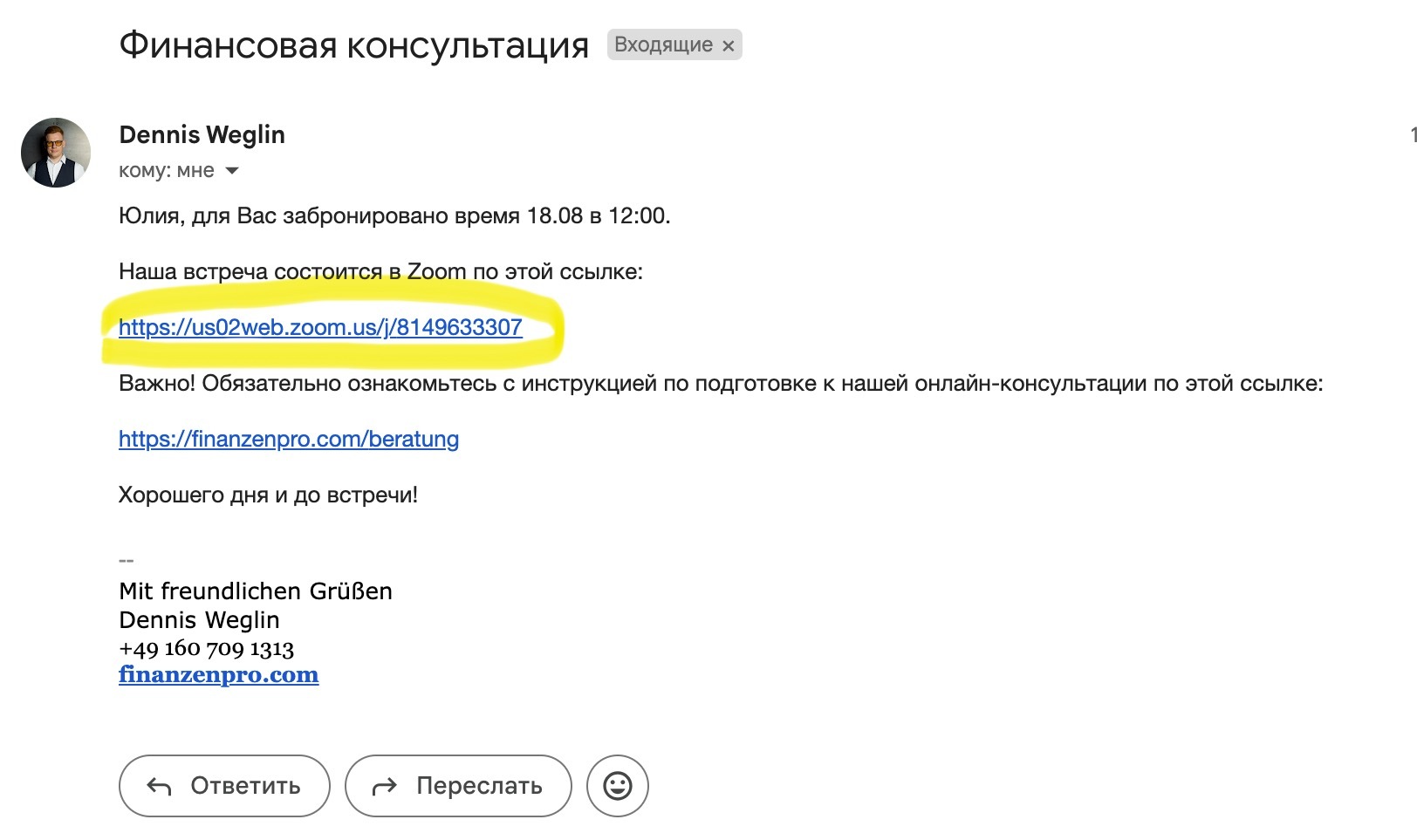Image resolution: width=1417 pixels, height=840 pixels.
Task: Visit the bold finanzenpro.com signature link
Action: [218, 675]
